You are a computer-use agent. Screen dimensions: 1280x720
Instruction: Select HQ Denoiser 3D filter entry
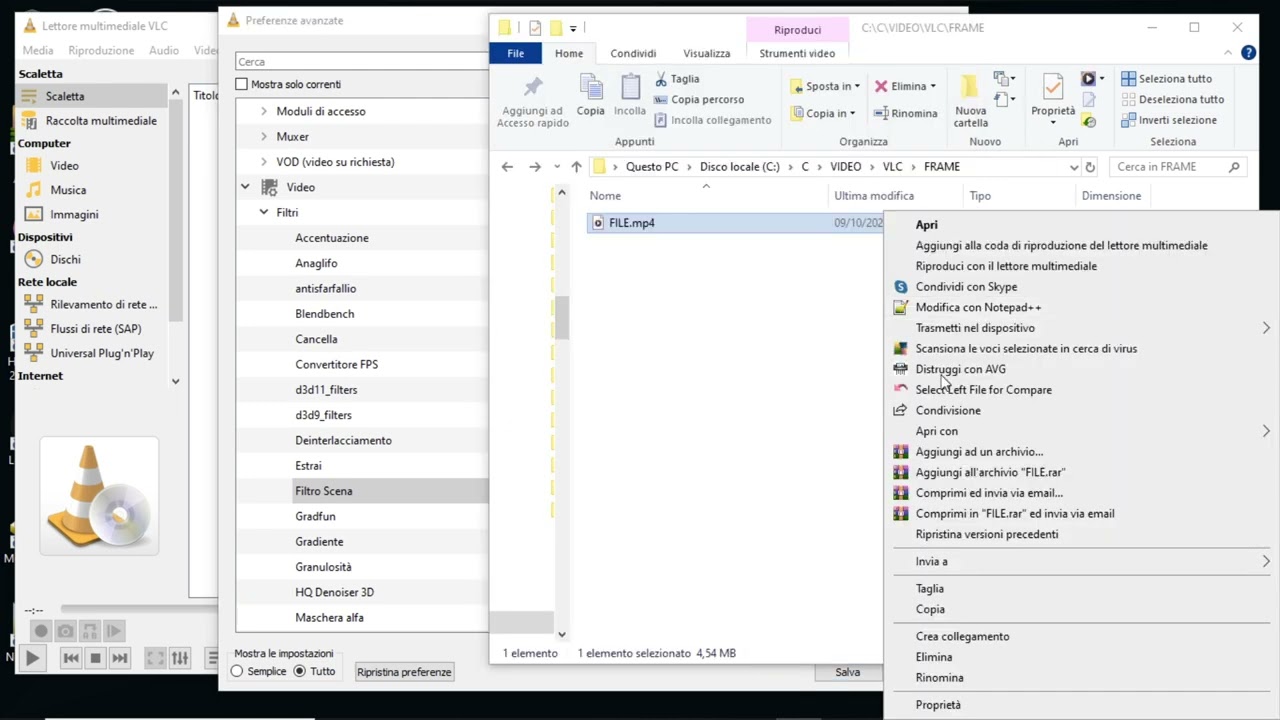(x=334, y=592)
